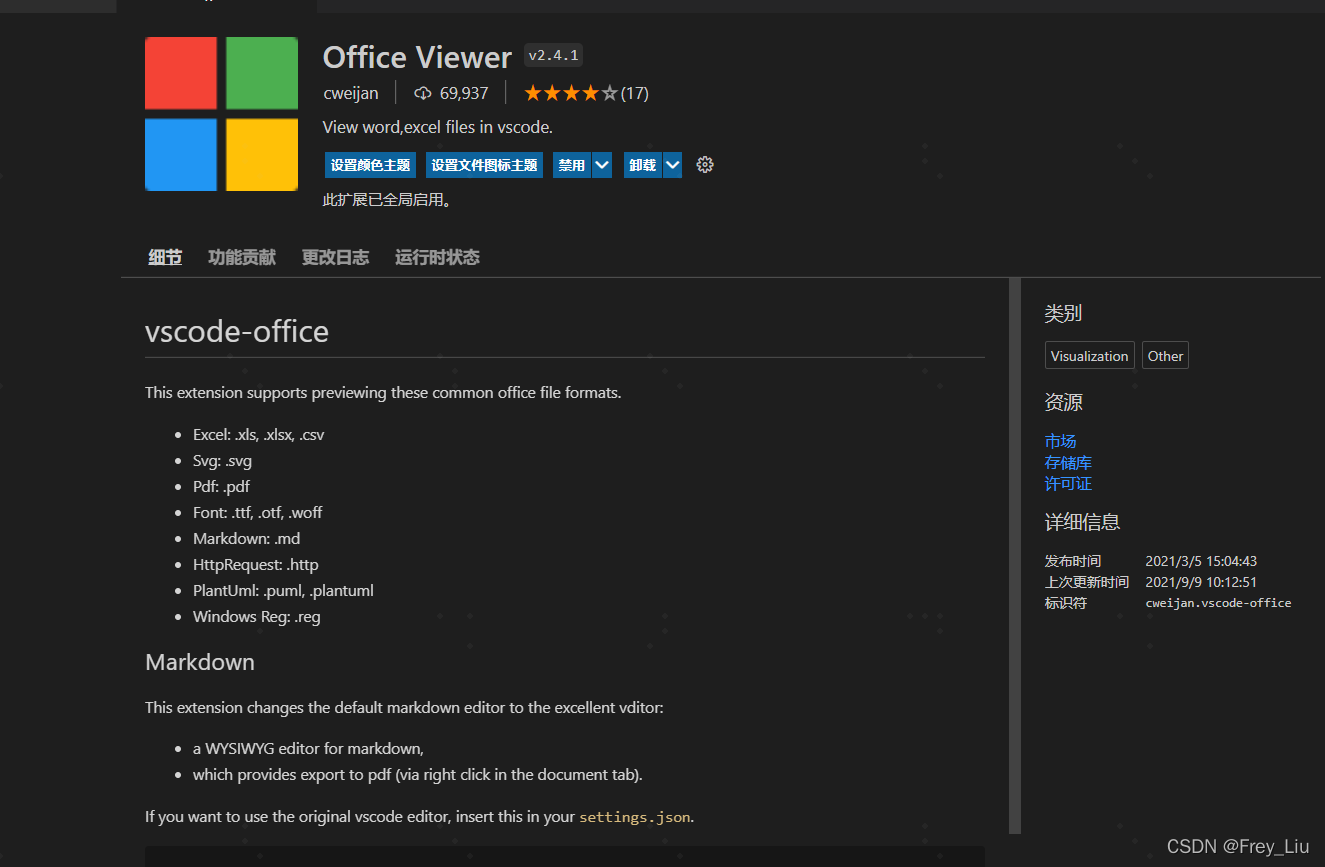Expand the 禁用 dropdown arrow
Screen dimensions: 1325x867
click(601, 165)
